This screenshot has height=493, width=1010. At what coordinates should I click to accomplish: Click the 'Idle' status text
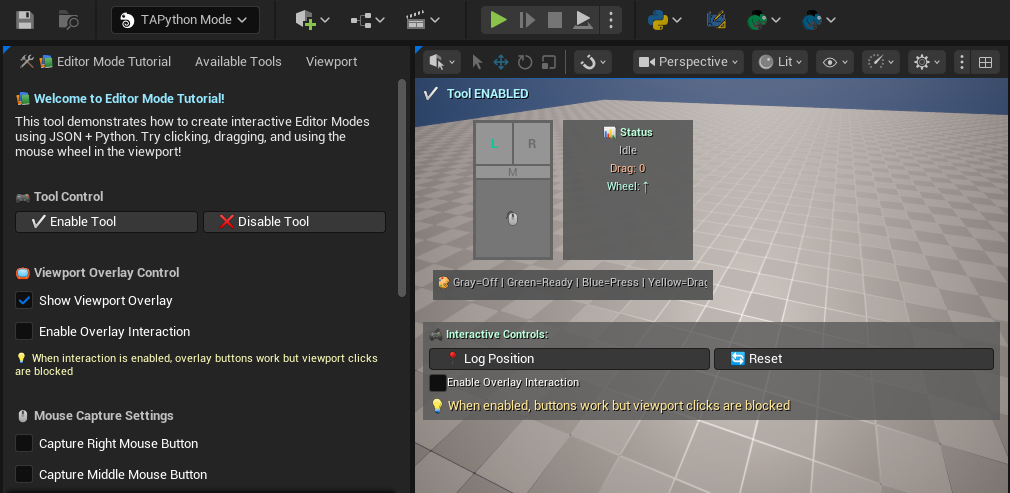tap(627, 150)
